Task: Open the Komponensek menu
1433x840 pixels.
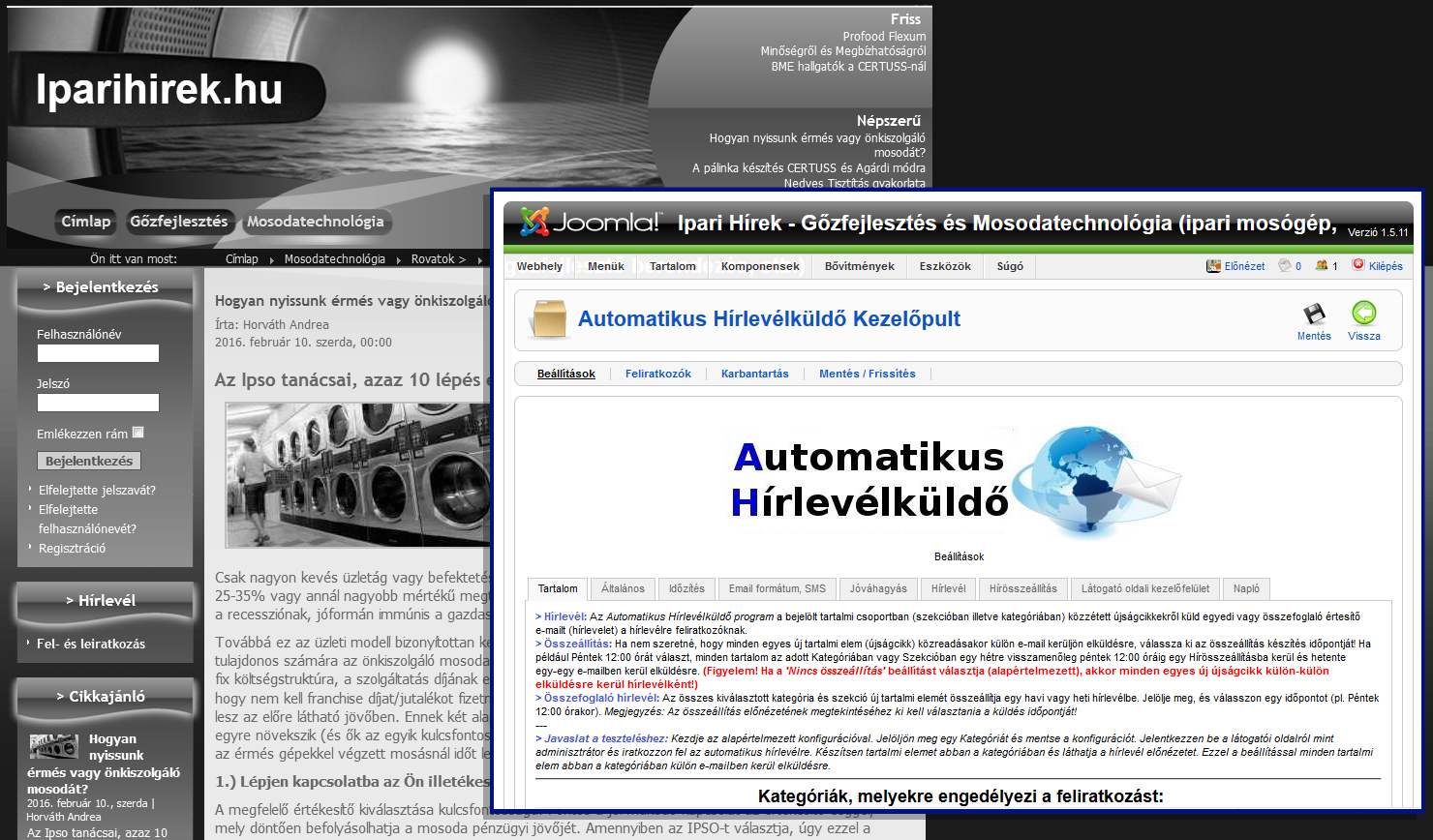Action: [x=760, y=266]
